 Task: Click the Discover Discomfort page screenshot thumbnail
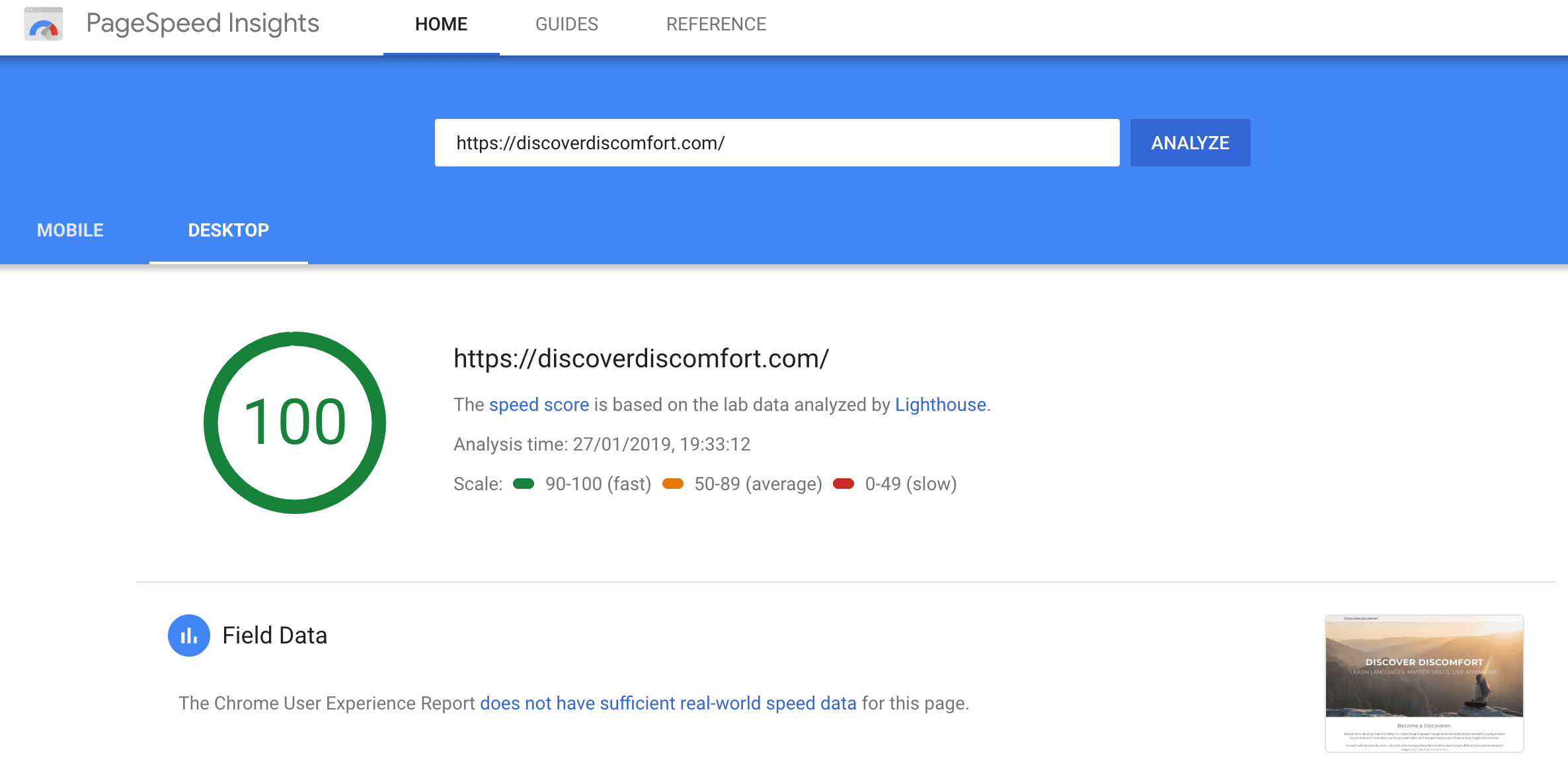(x=1425, y=683)
